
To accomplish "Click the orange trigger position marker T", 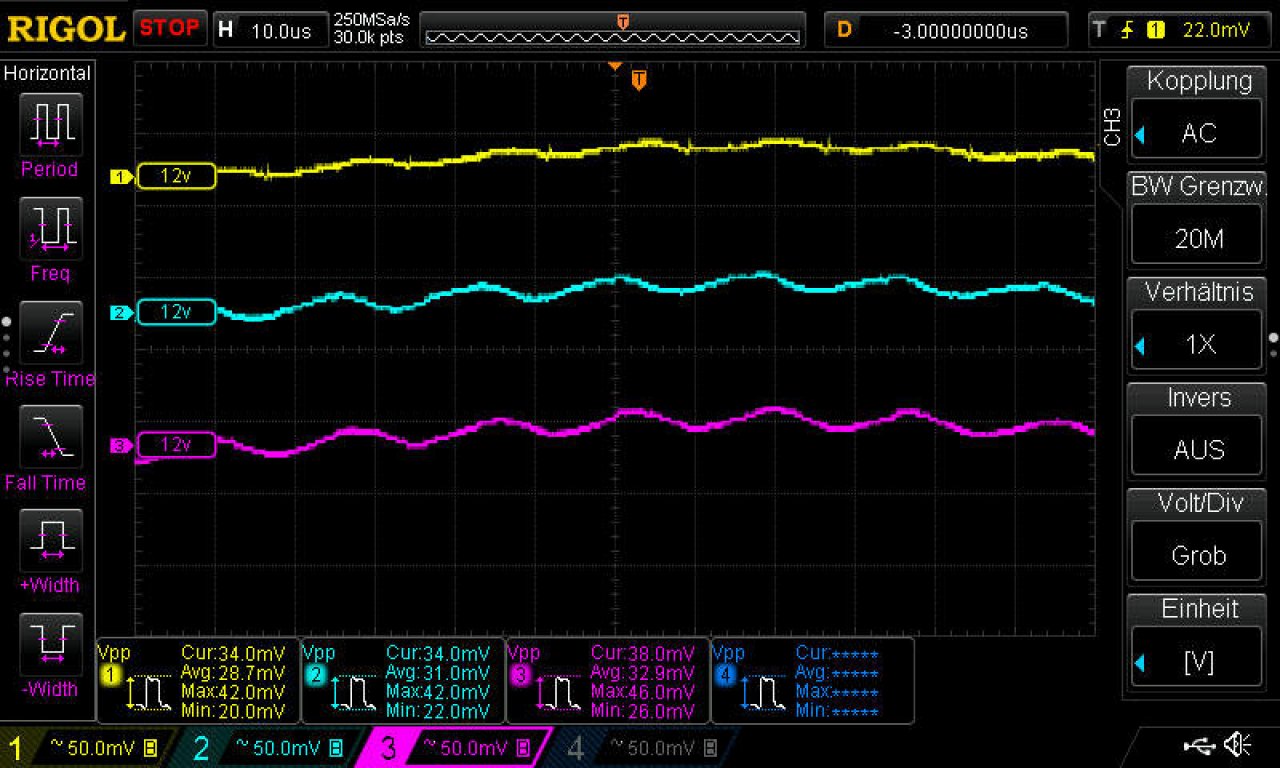I will (639, 80).
